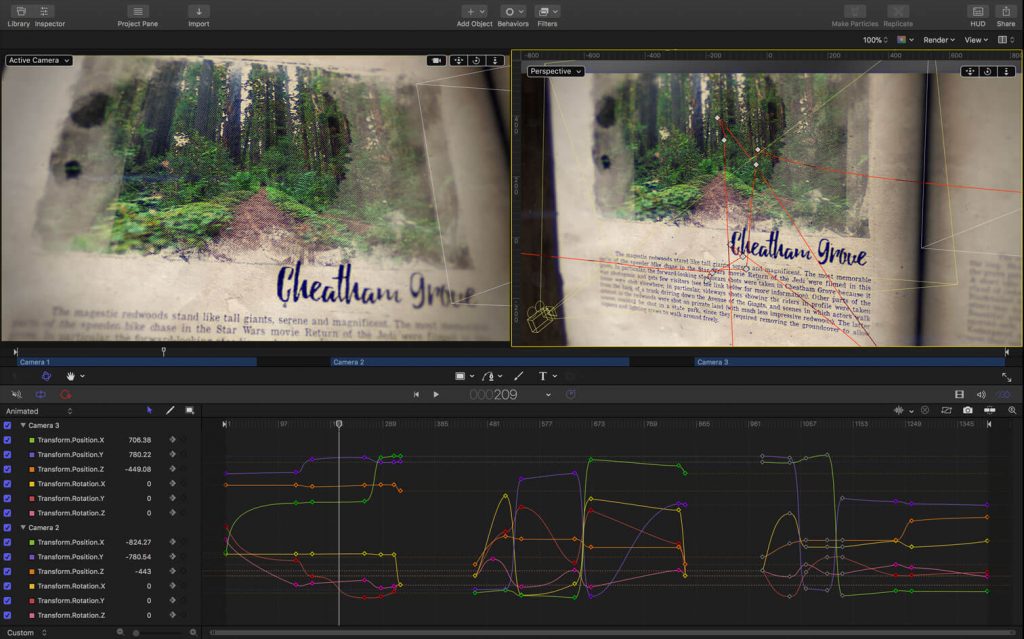Screen dimensions: 1024x639
Task: Click the Share icon
Action: click(1005, 12)
